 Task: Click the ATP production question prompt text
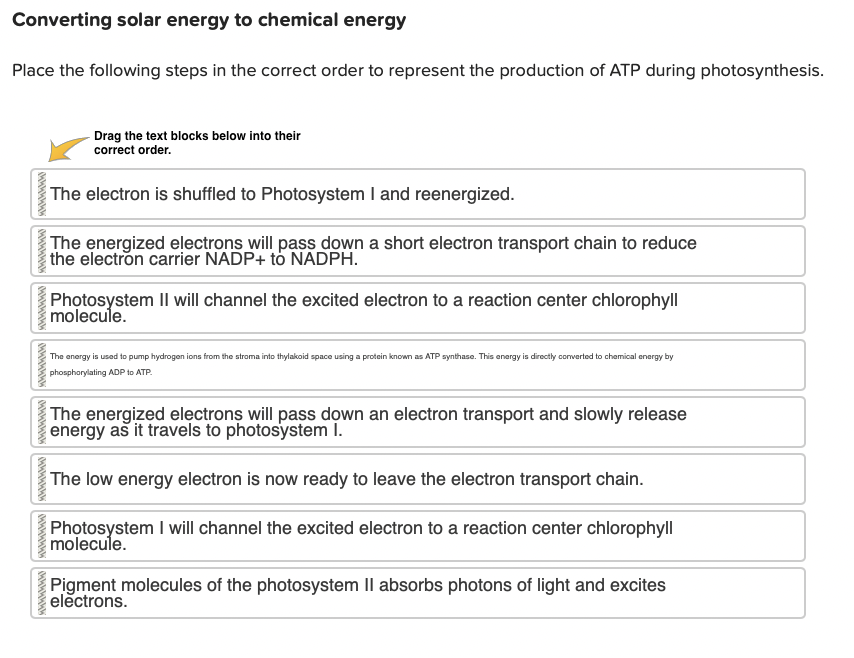416,70
